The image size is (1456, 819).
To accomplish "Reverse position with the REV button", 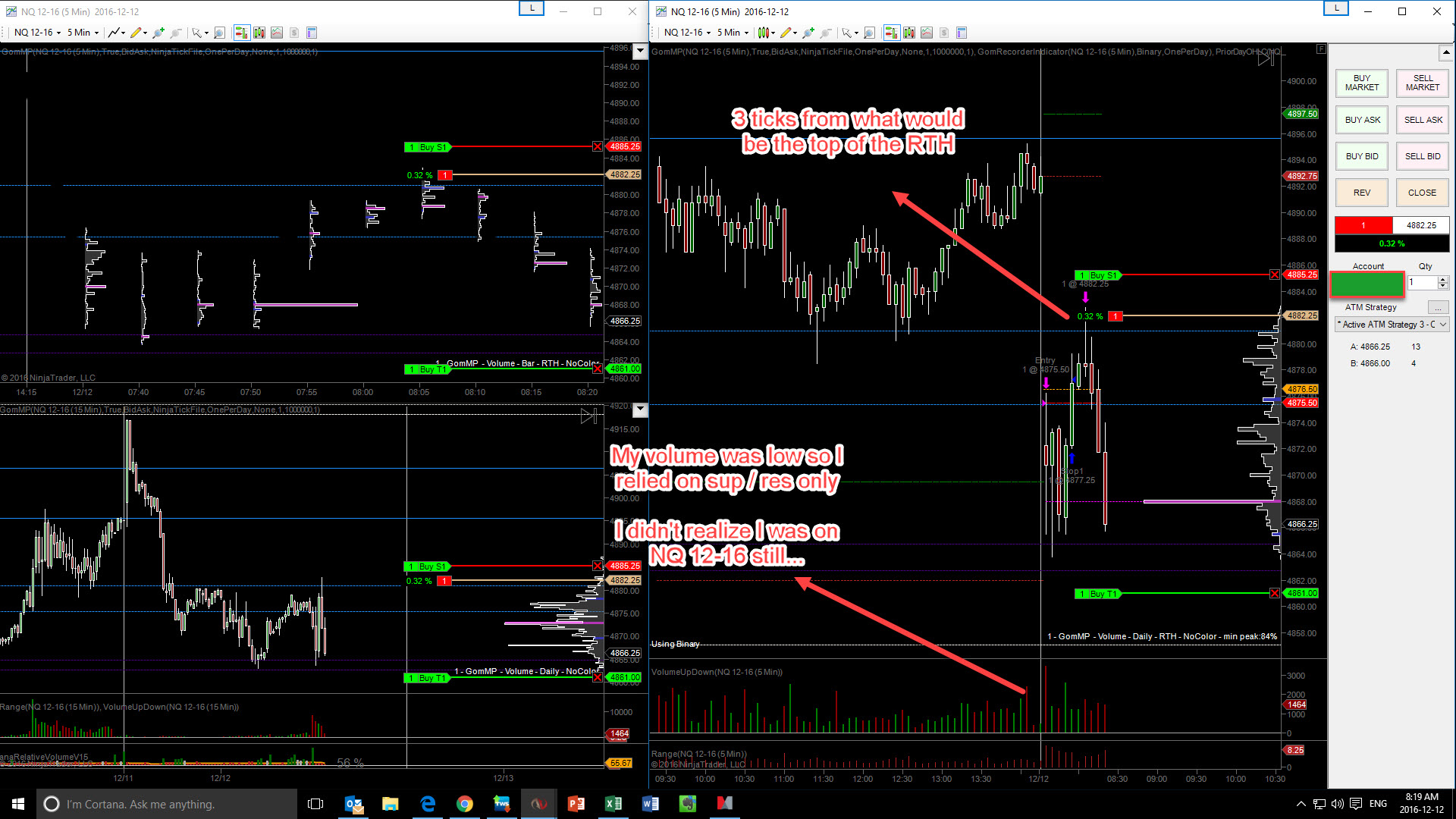I will coord(1362,193).
